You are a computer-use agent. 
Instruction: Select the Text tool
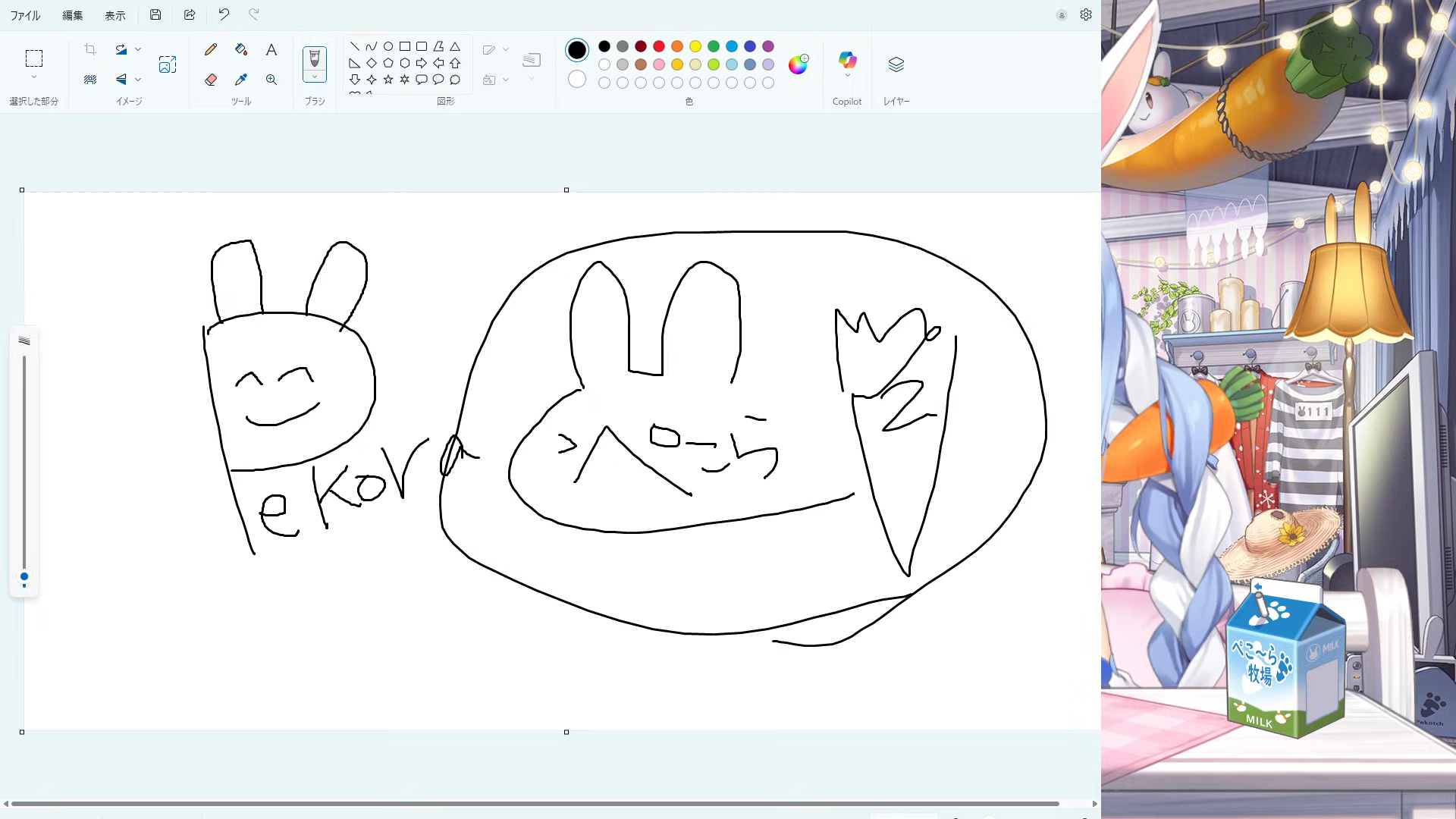coord(271,50)
